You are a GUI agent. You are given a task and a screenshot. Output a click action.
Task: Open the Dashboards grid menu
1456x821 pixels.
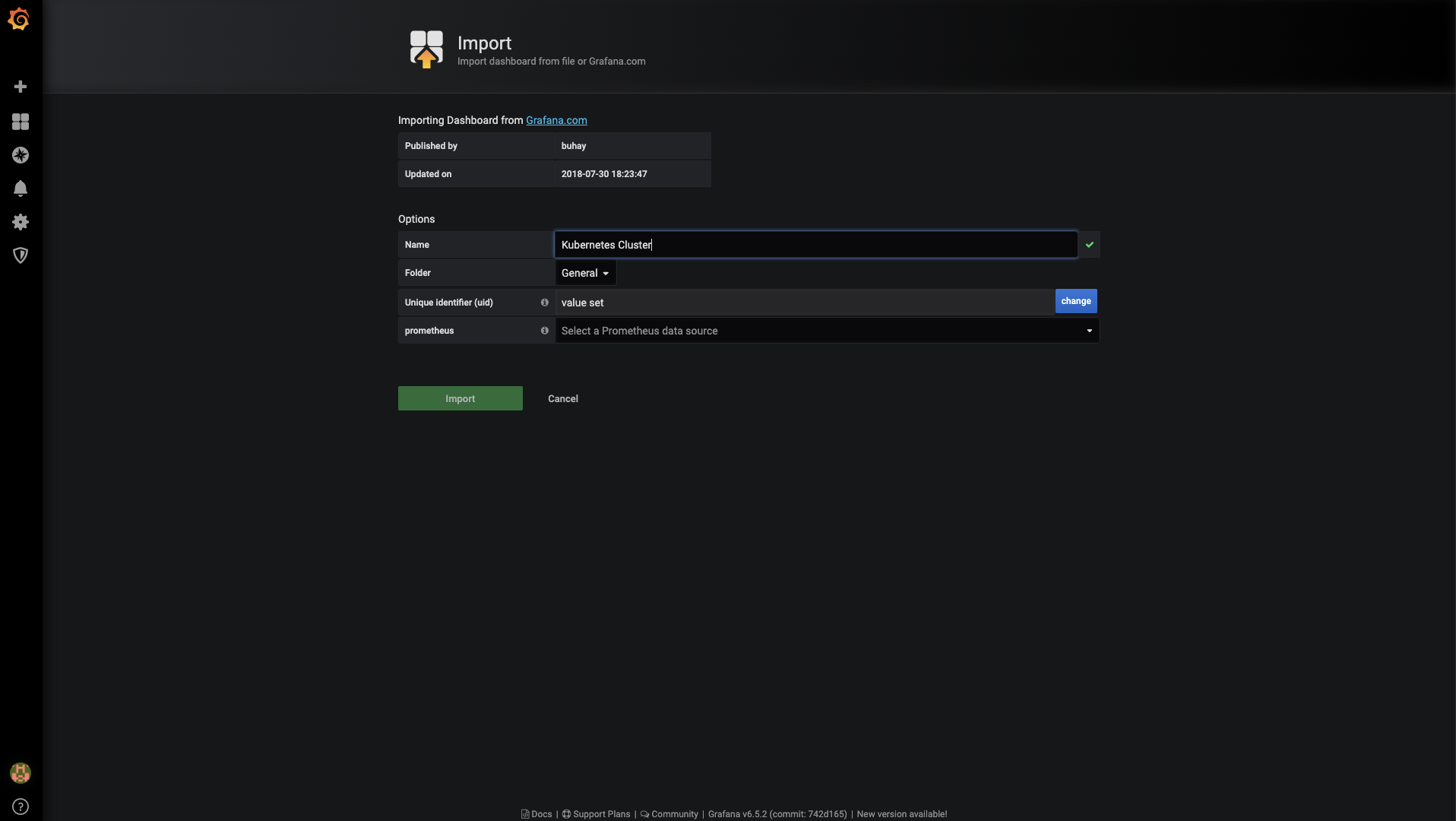(x=21, y=122)
